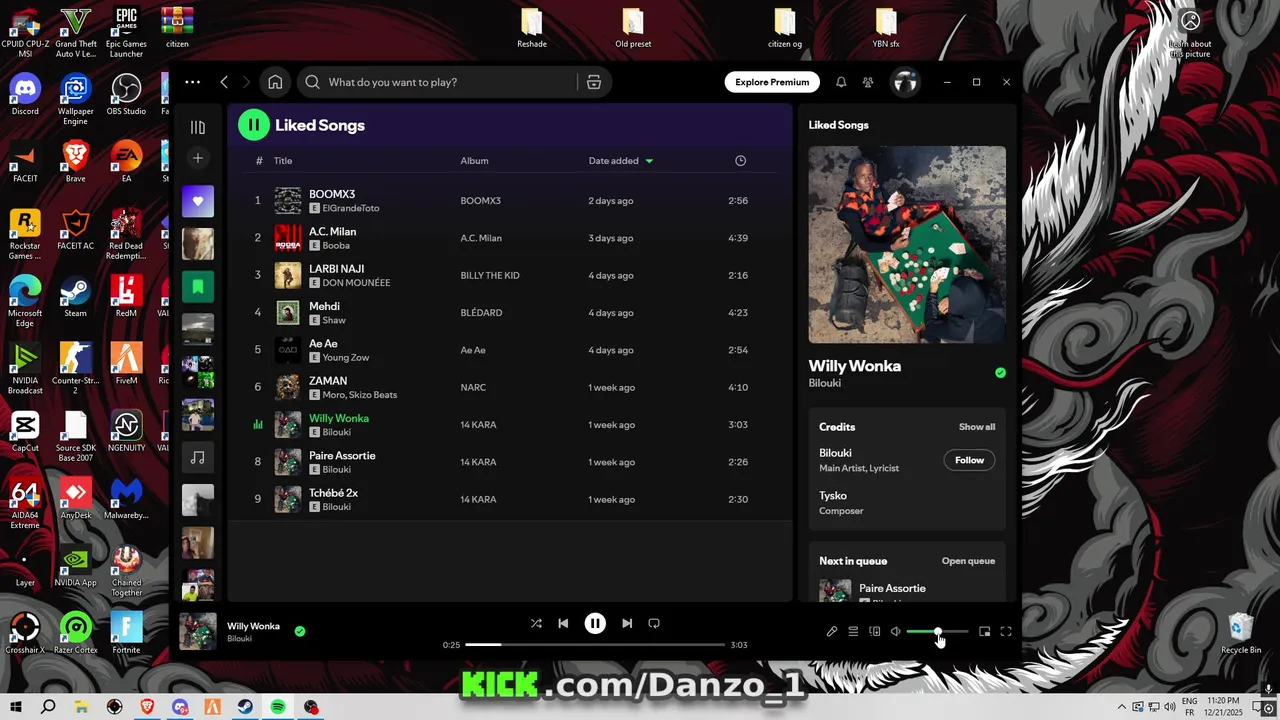Open the profile avatar menu

(x=905, y=82)
